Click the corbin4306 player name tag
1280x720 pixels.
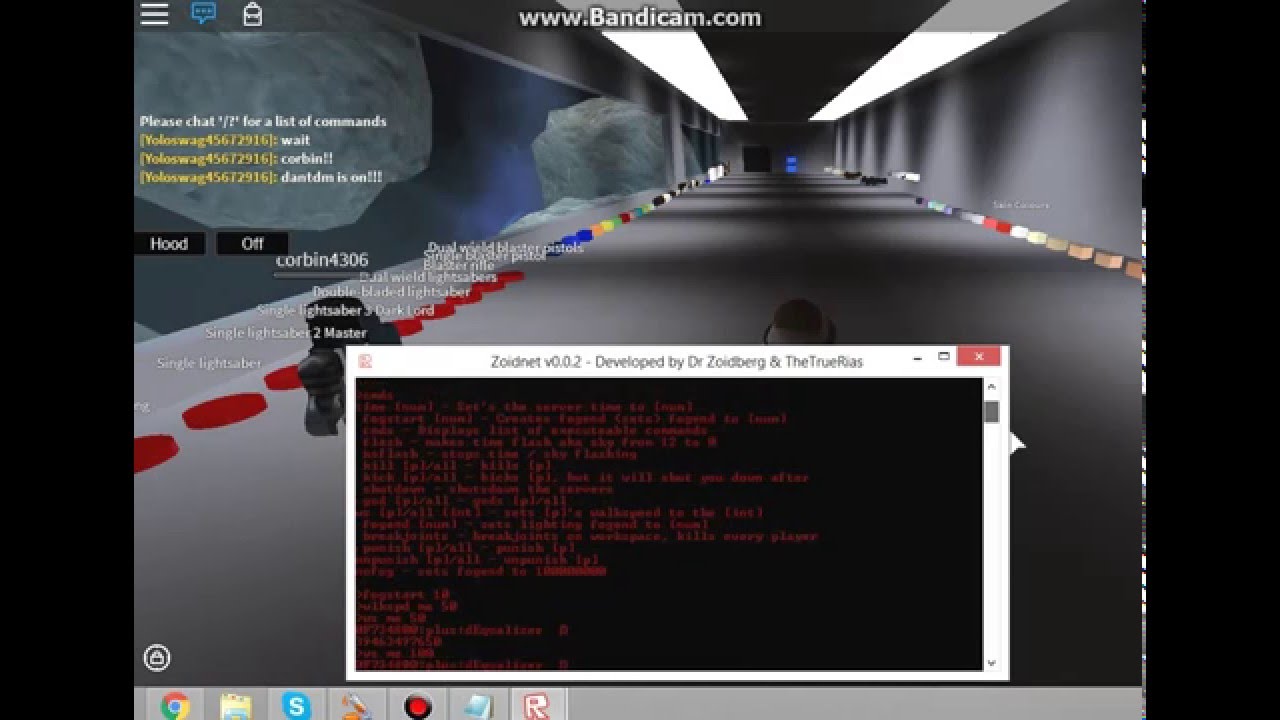click(322, 260)
